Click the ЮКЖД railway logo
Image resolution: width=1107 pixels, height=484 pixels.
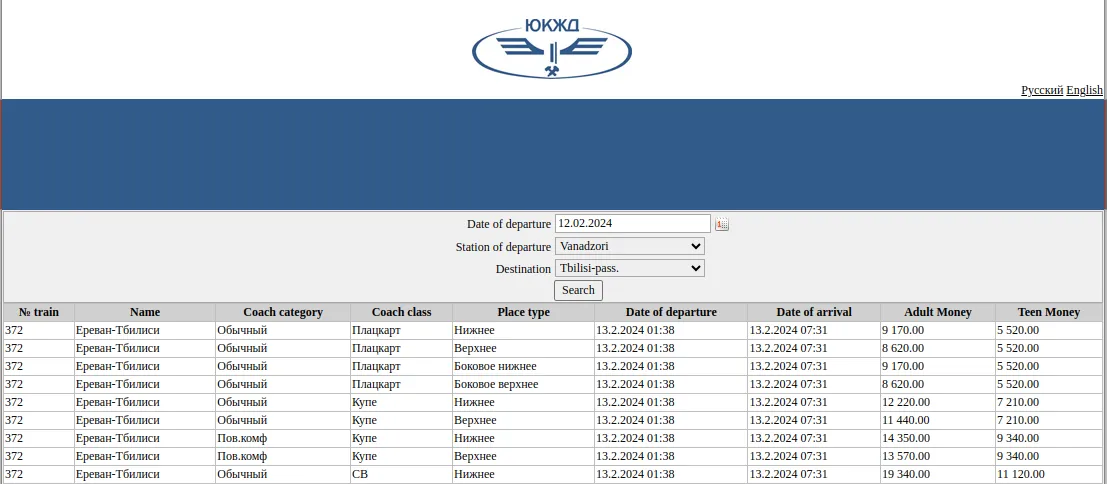[x=552, y=48]
